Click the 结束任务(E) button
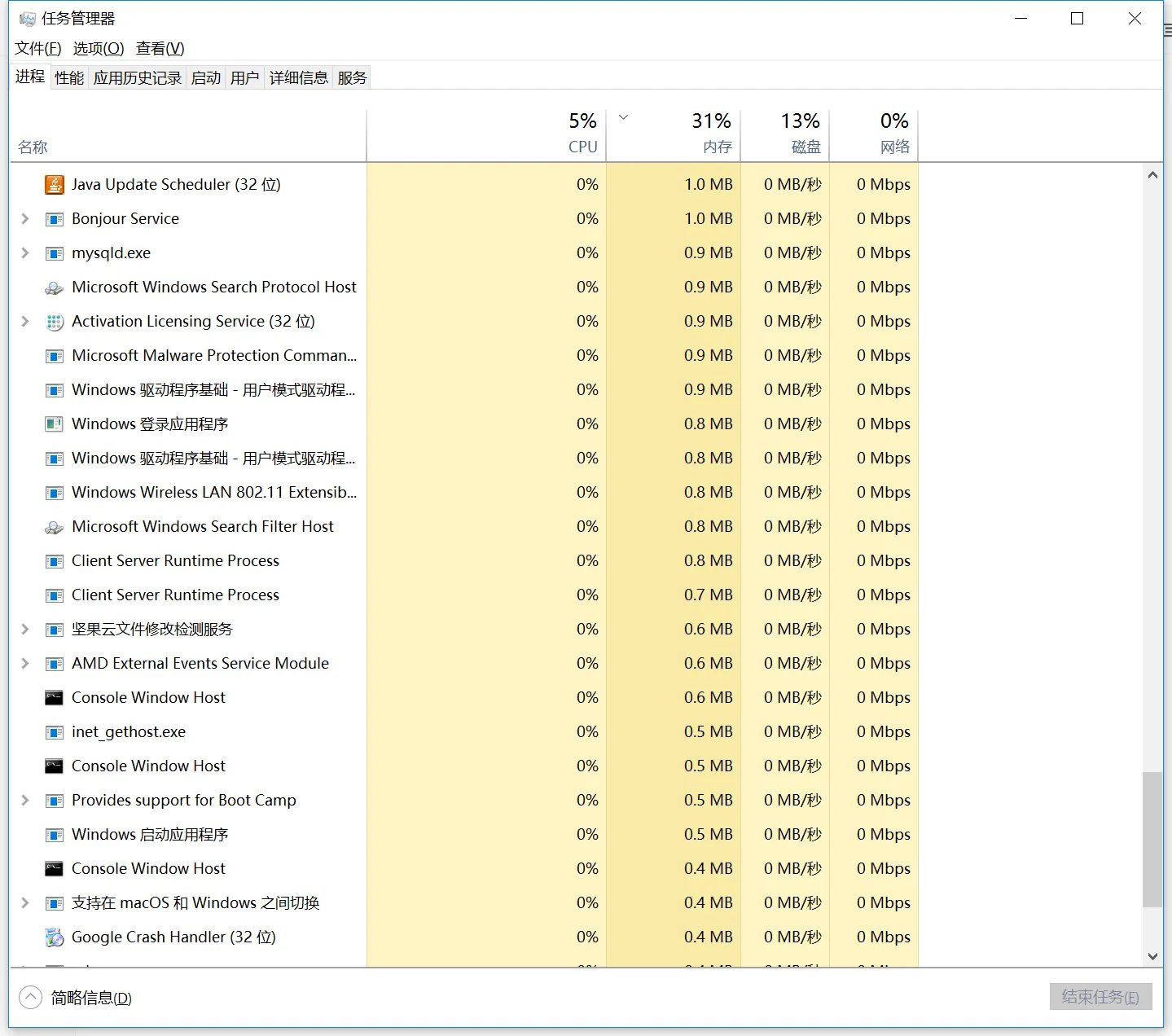This screenshot has width=1172, height=1036. (1101, 997)
